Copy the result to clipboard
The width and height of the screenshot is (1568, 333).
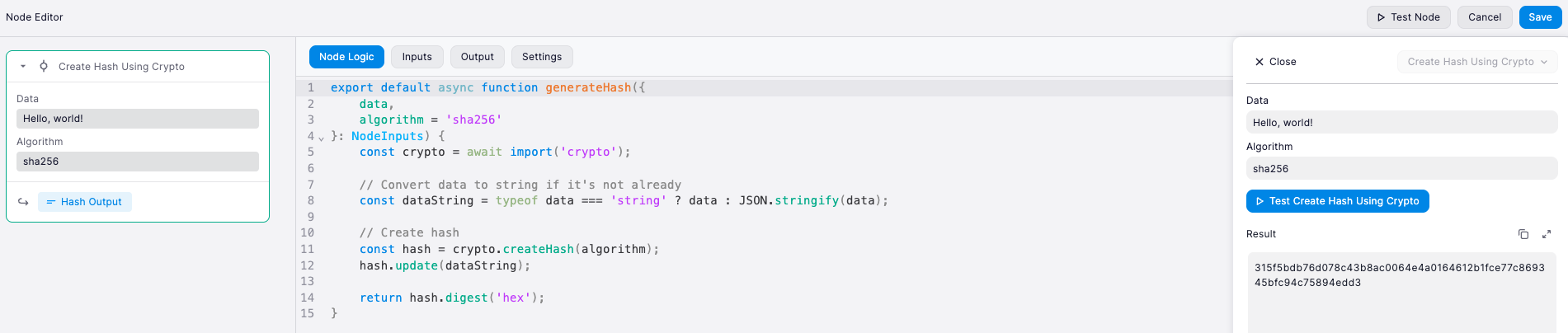click(1523, 234)
